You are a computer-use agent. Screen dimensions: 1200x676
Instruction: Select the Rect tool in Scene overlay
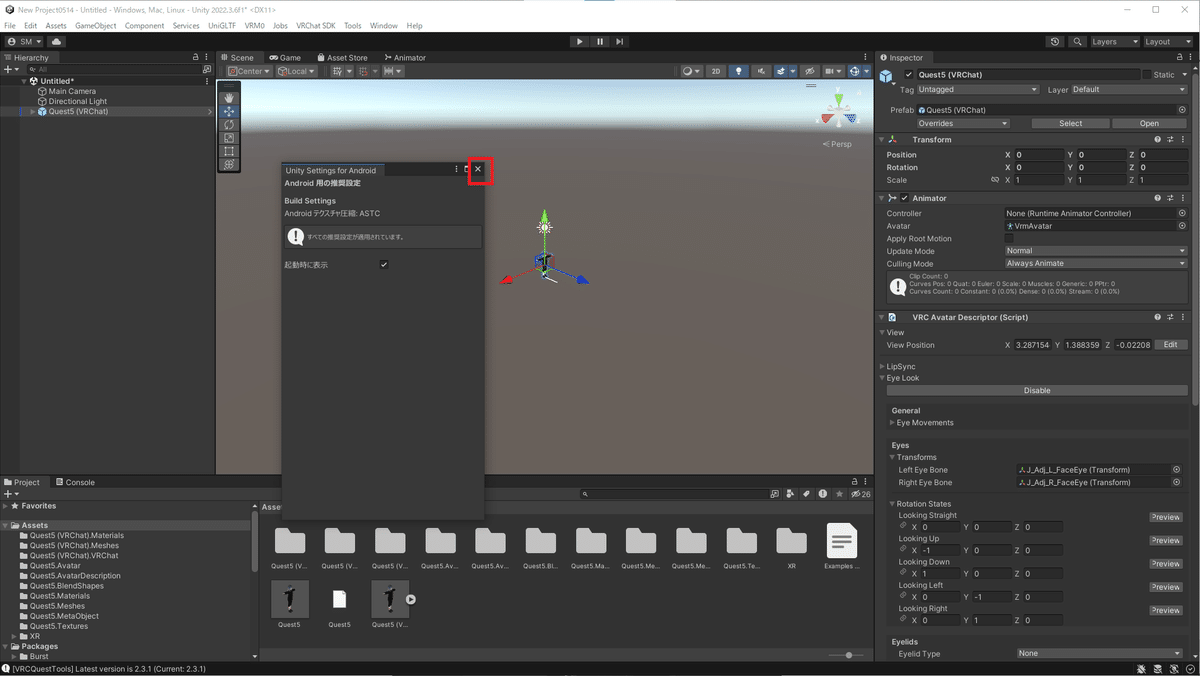point(229,151)
